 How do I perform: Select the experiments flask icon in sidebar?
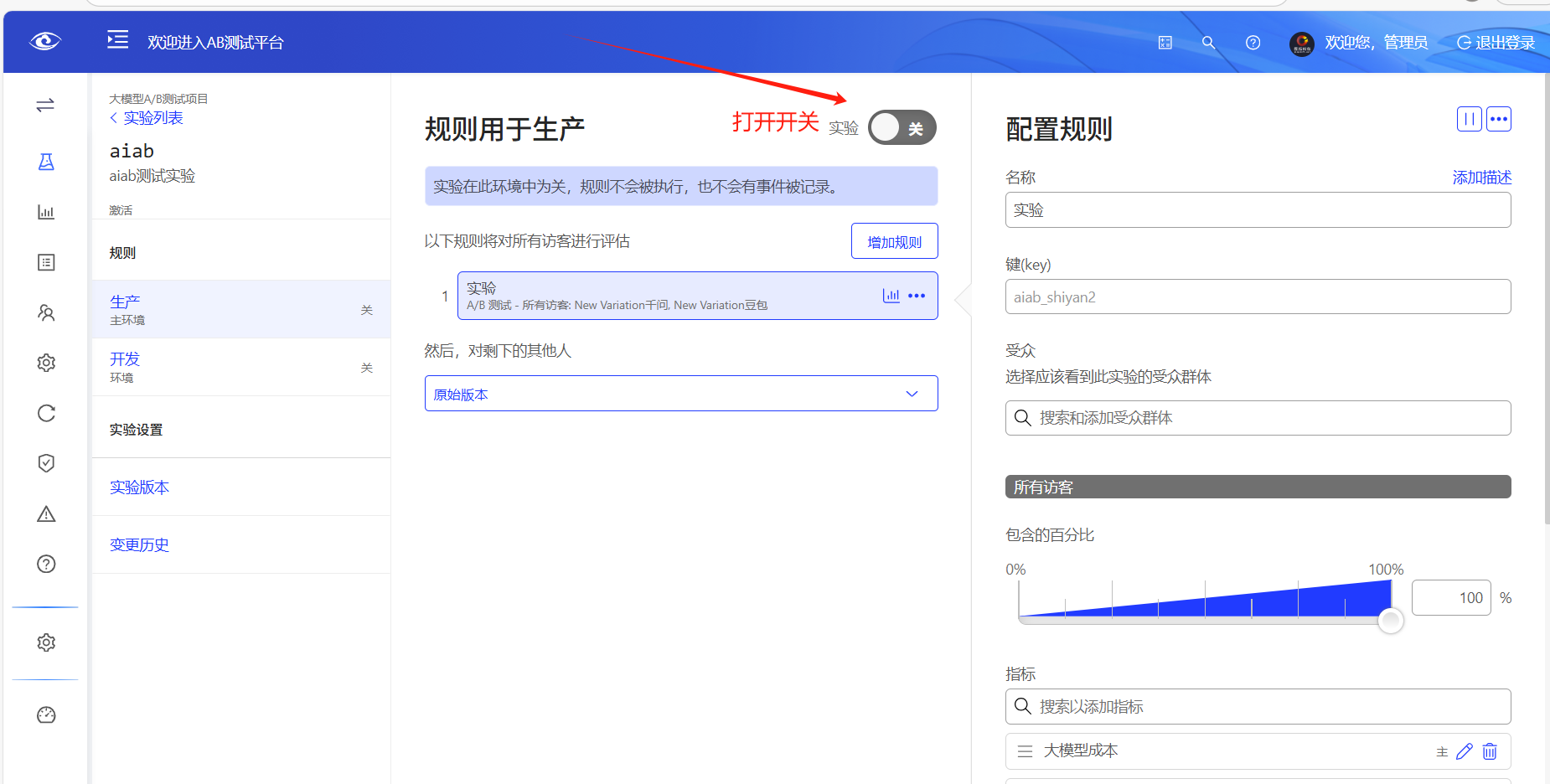46,162
